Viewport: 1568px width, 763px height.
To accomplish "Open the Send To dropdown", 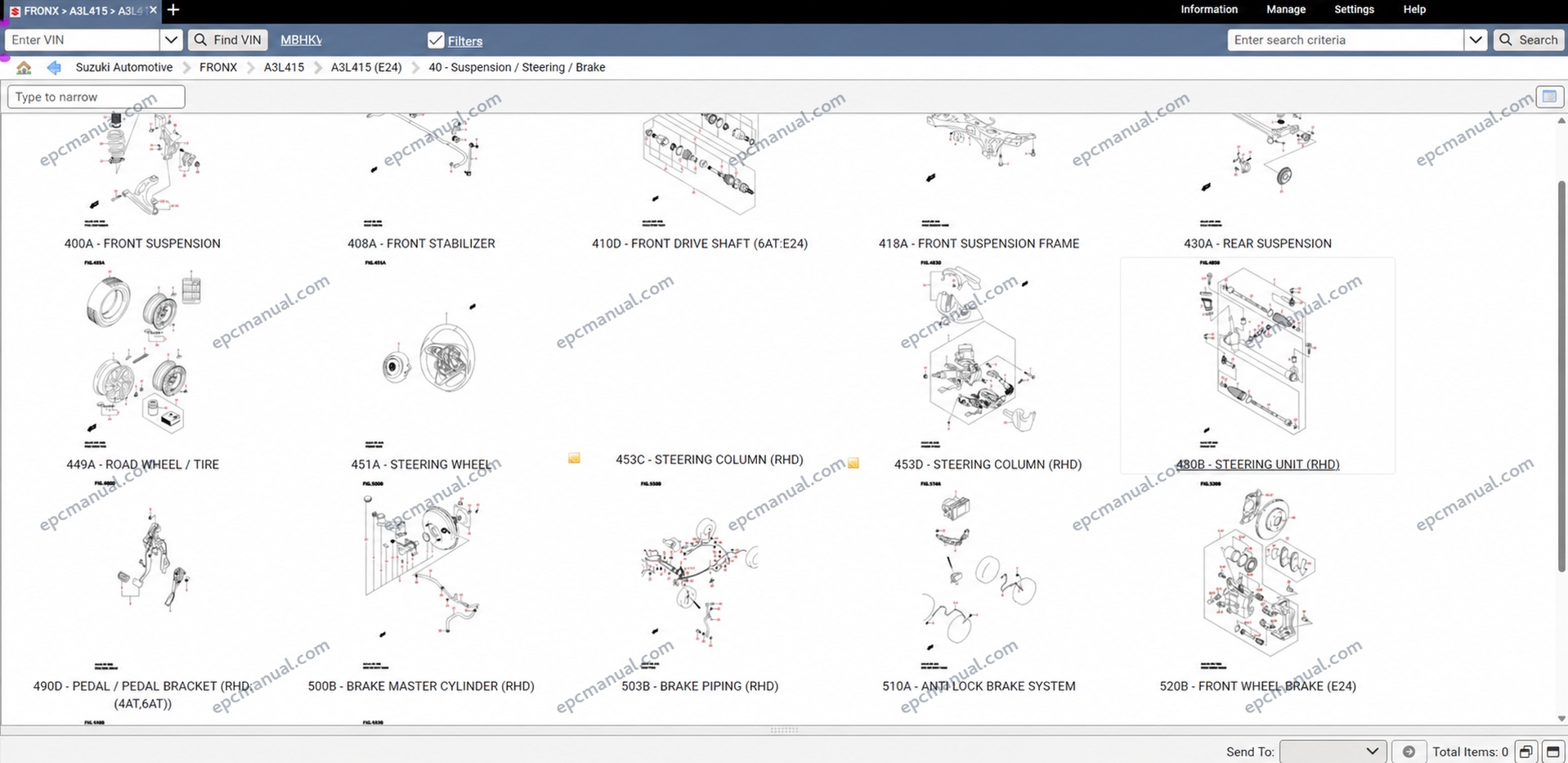I will click(x=1333, y=752).
